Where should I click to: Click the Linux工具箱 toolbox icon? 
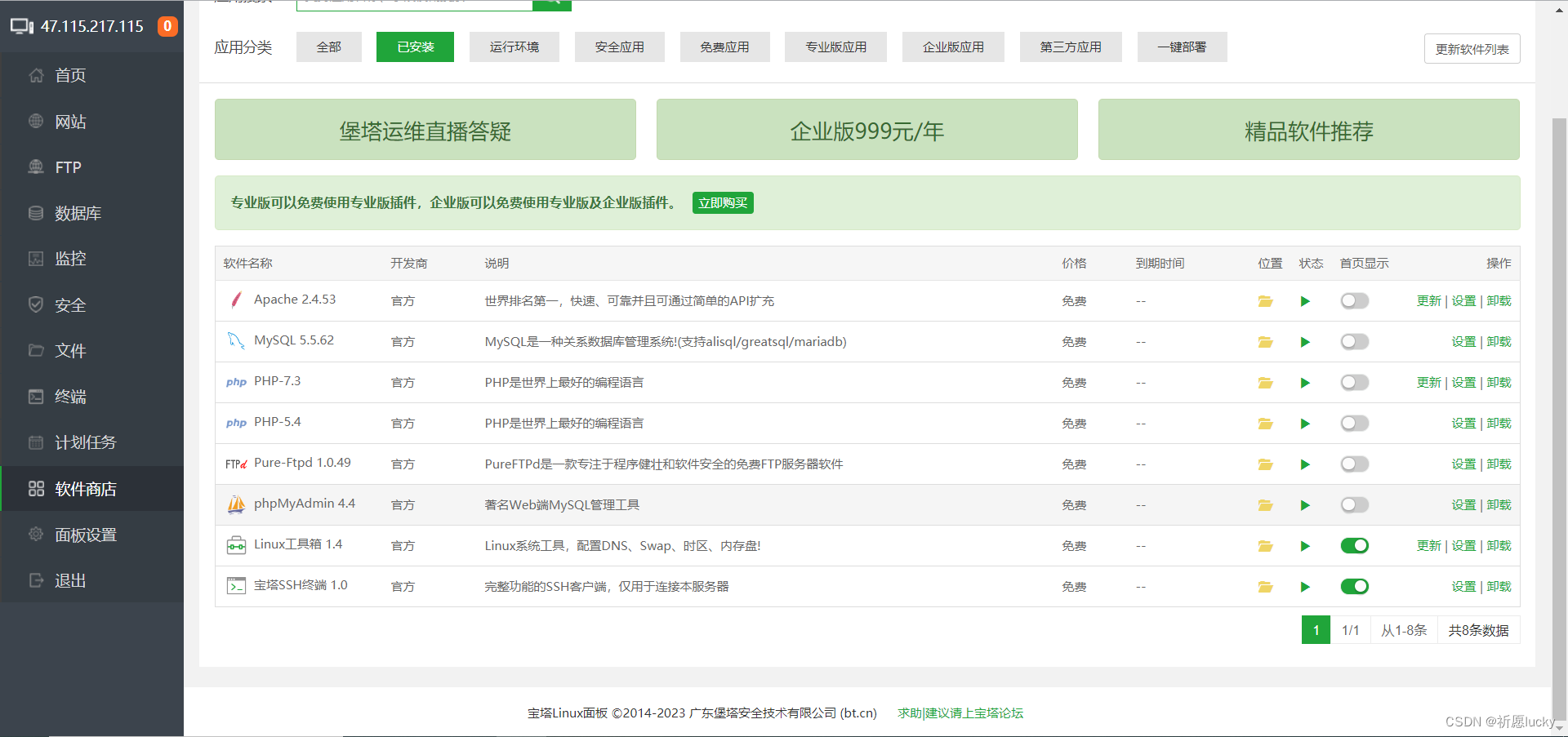click(x=236, y=545)
